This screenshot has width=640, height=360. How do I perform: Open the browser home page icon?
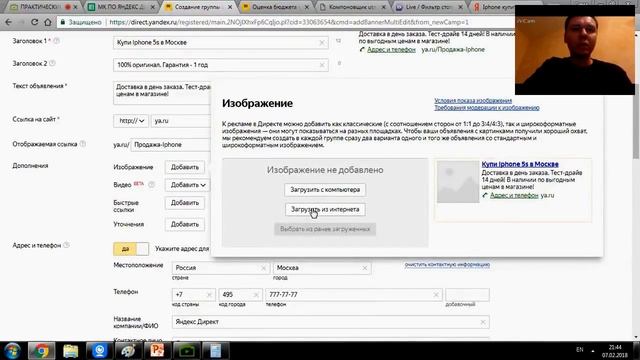[48, 22]
